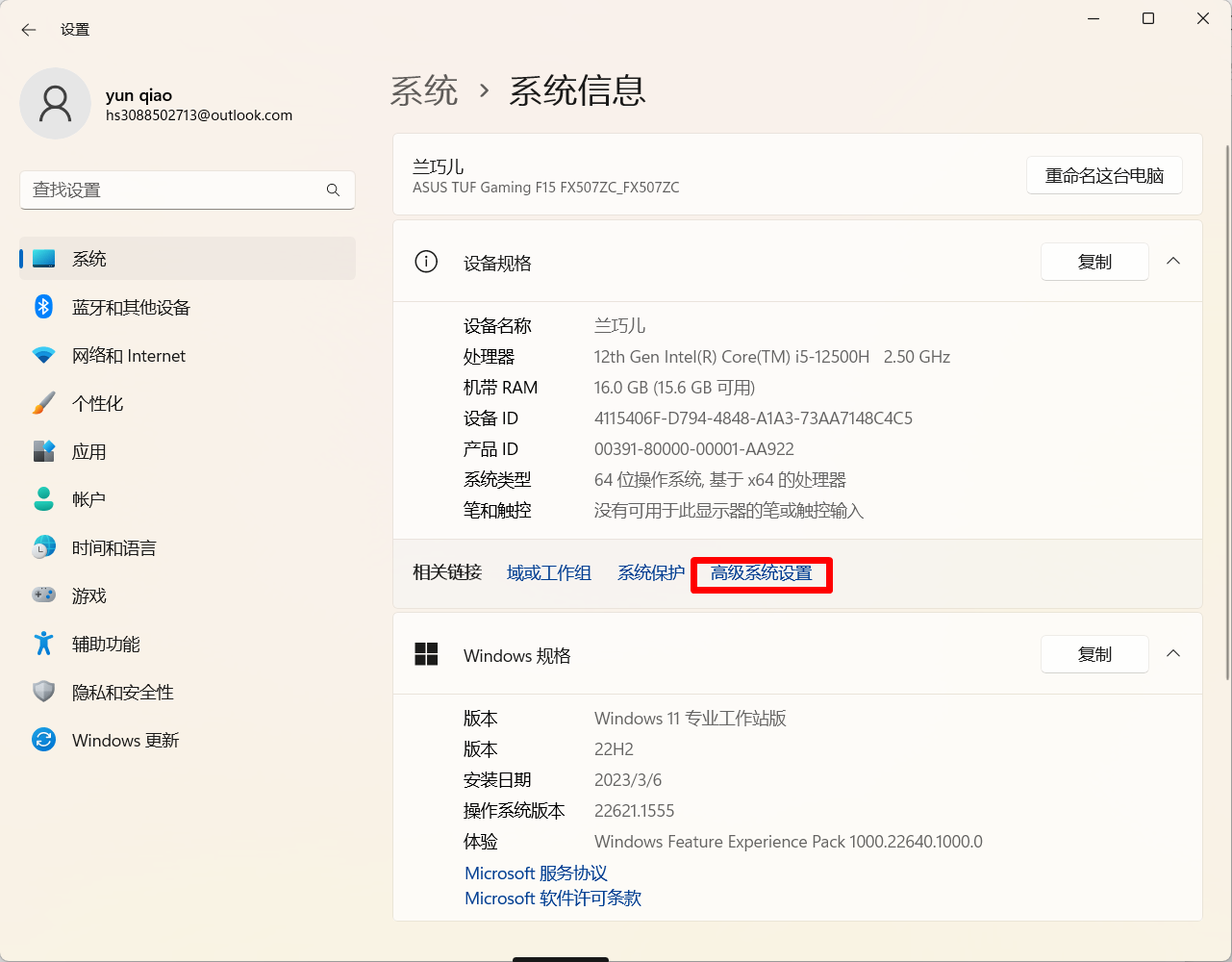The width and height of the screenshot is (1232, 962).
Task: Click the info icon beside 设备规格
Action: point(426,262)
